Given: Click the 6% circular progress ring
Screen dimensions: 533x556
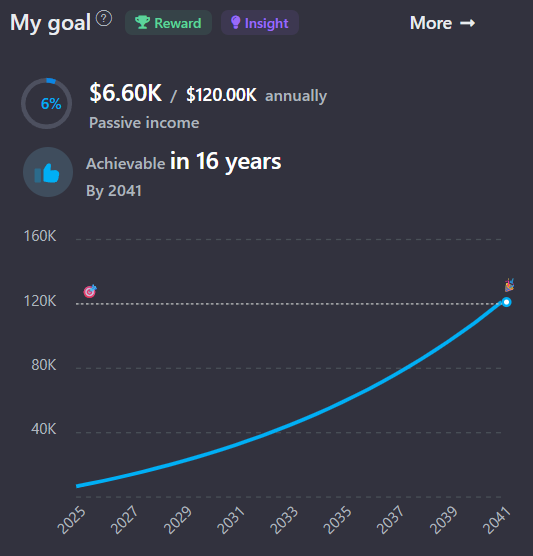Looking at the screenshot, I should coord(46,104).
